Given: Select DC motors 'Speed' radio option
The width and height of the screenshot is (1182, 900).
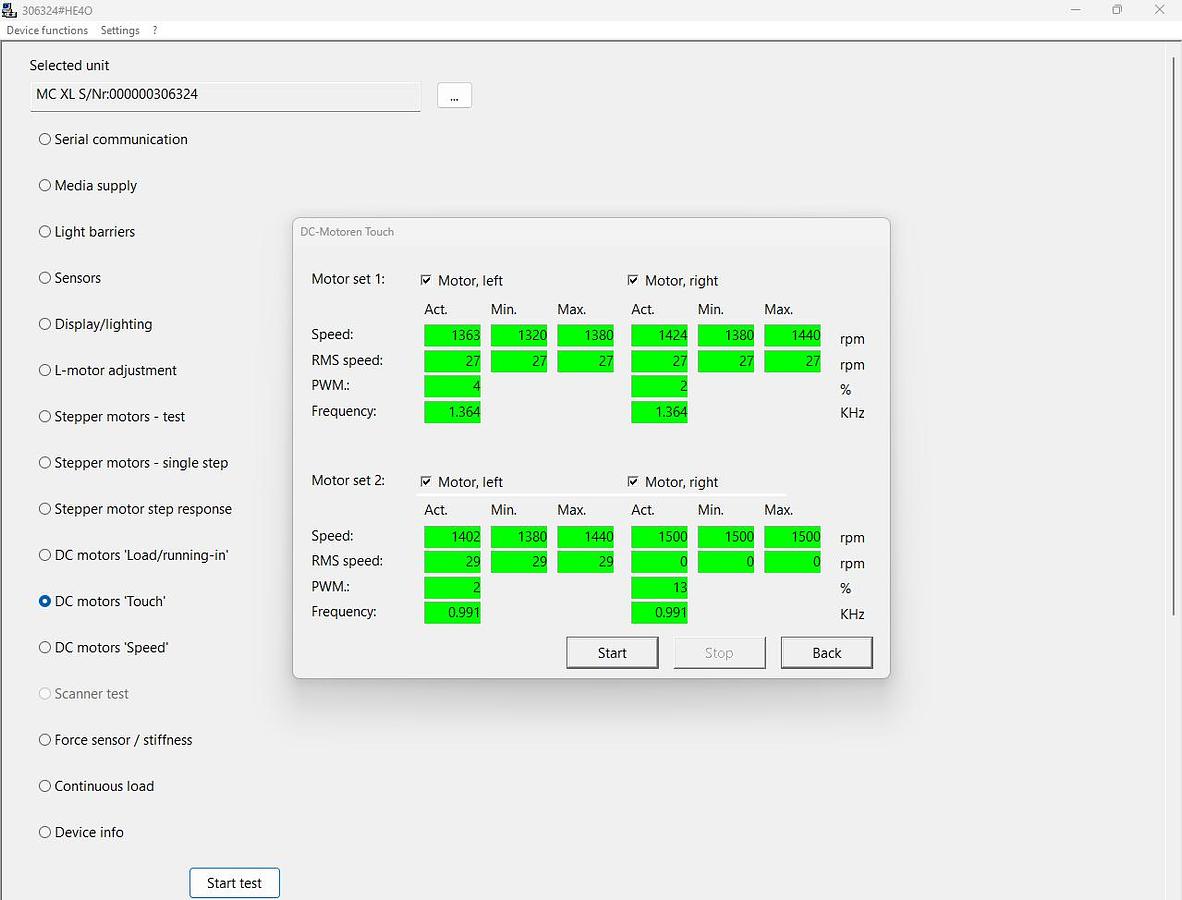Looking at the screenshot, I should (103, 647).
